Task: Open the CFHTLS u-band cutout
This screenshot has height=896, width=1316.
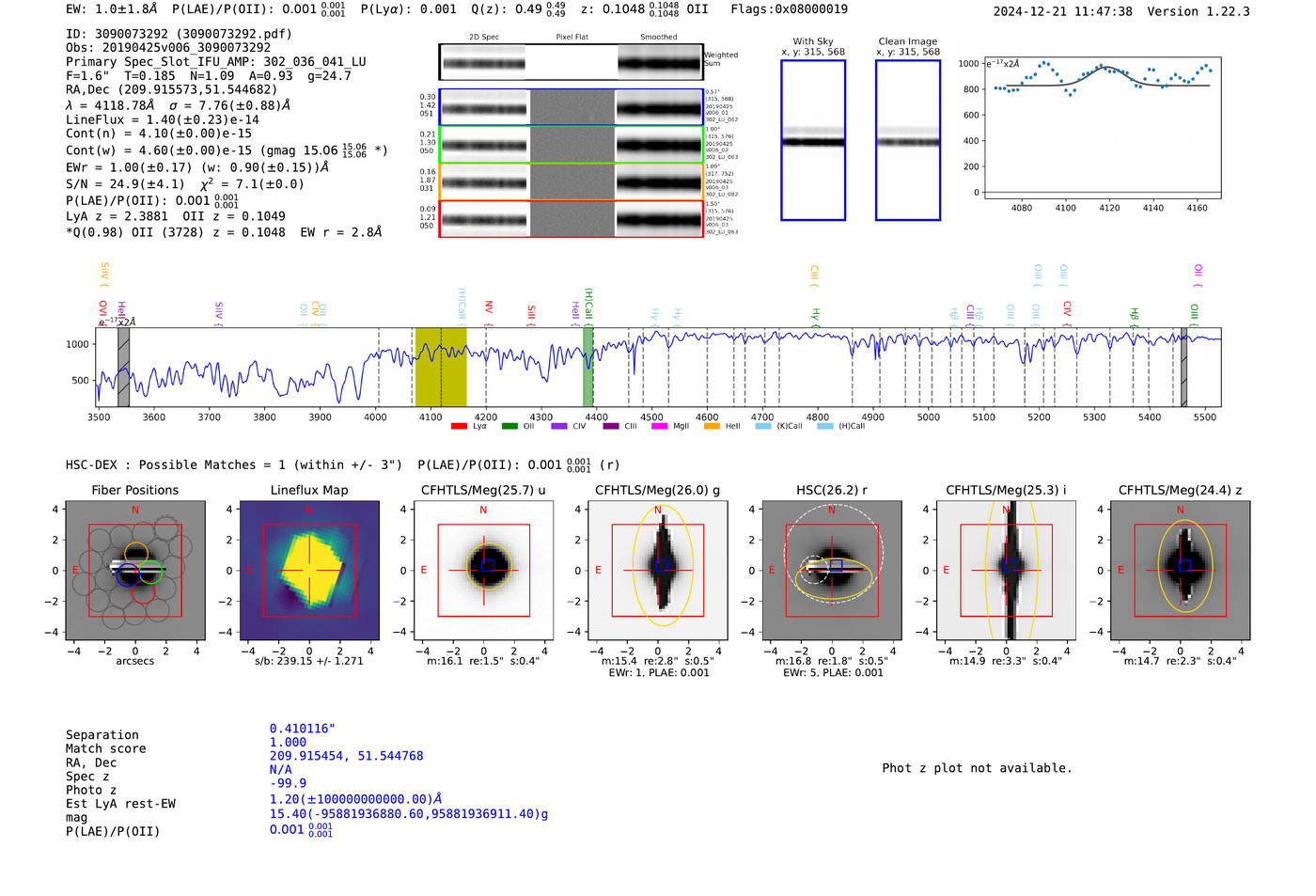Action: [483, 571]
